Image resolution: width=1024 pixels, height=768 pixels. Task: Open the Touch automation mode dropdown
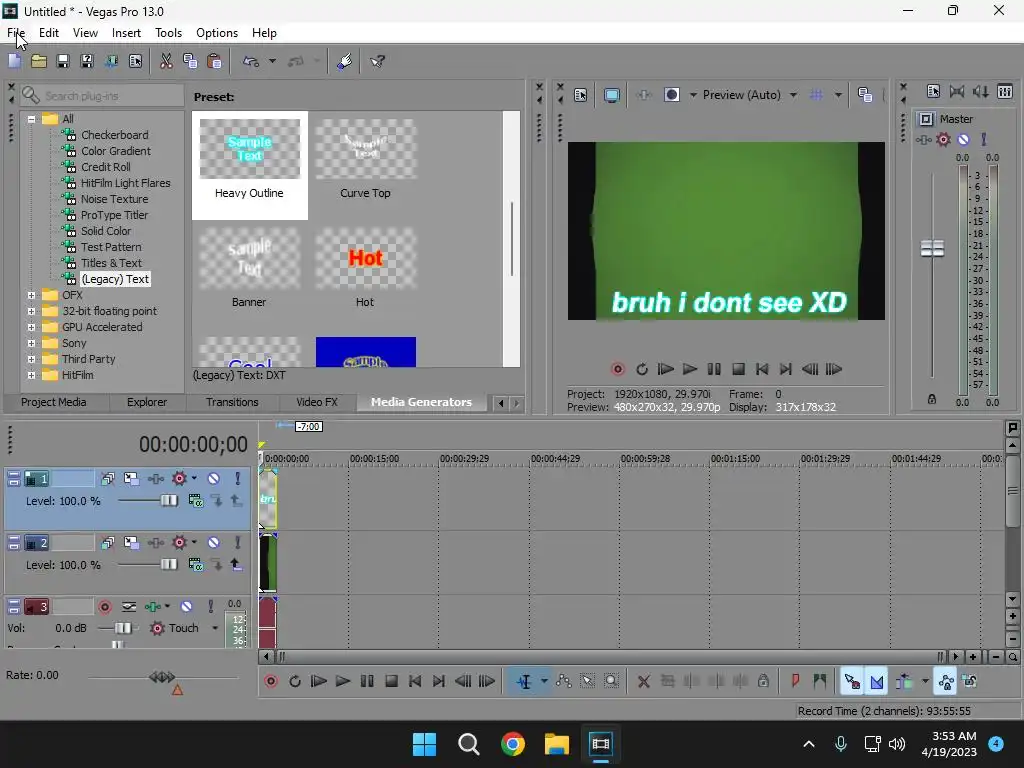215,628
